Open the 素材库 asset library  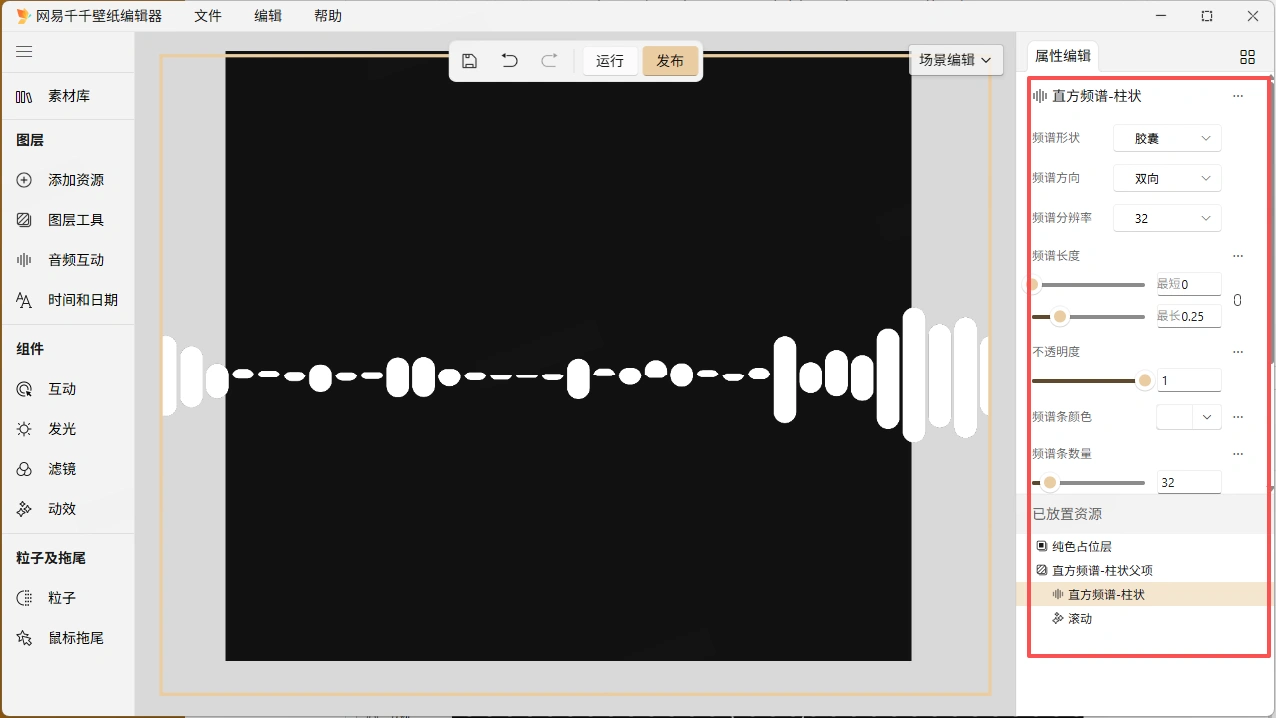click(x=67, y=96)
